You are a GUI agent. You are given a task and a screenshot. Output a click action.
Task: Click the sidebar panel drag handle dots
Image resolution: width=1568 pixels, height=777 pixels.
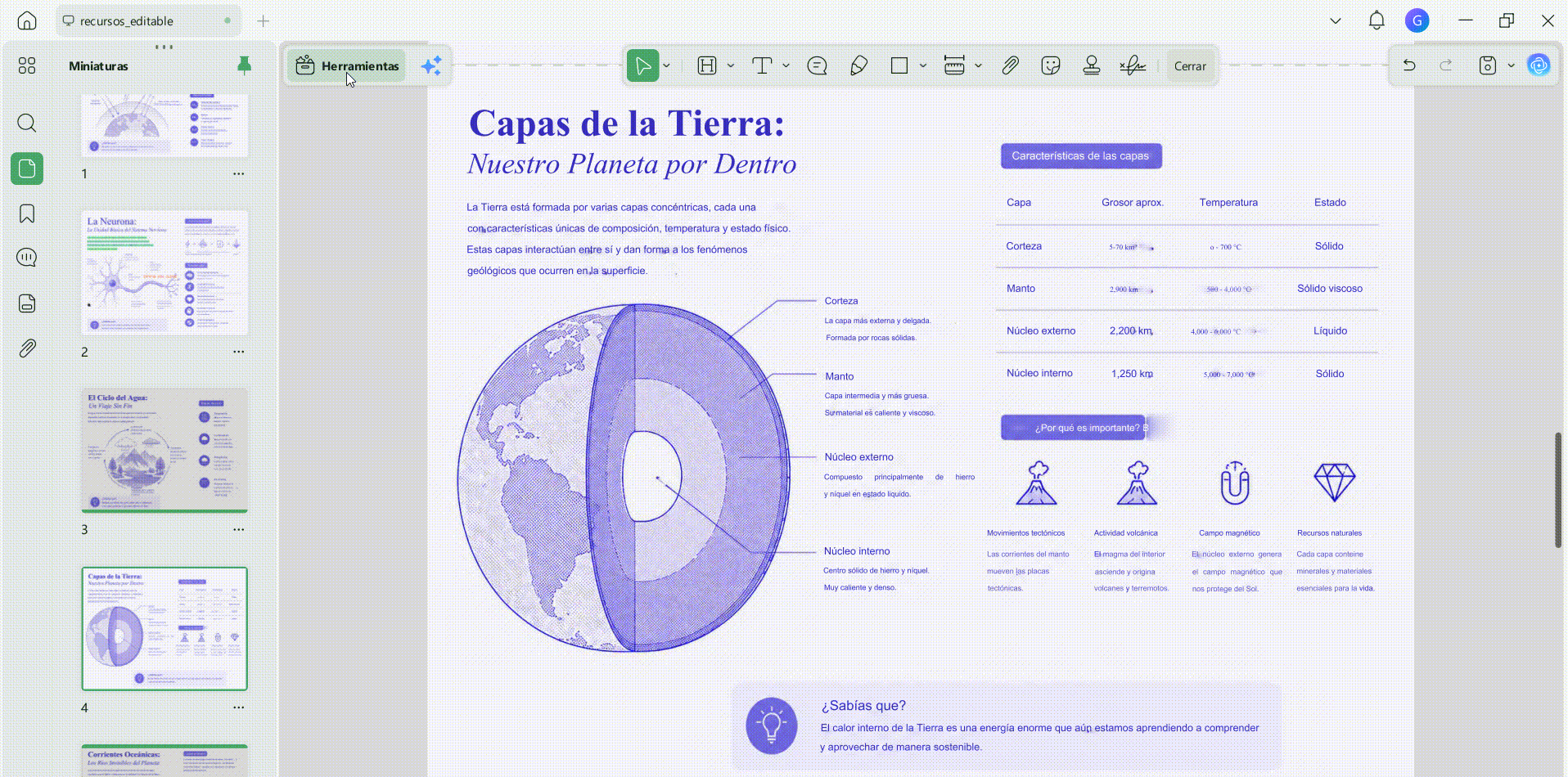pyautogui.click(x=164, y=47)
